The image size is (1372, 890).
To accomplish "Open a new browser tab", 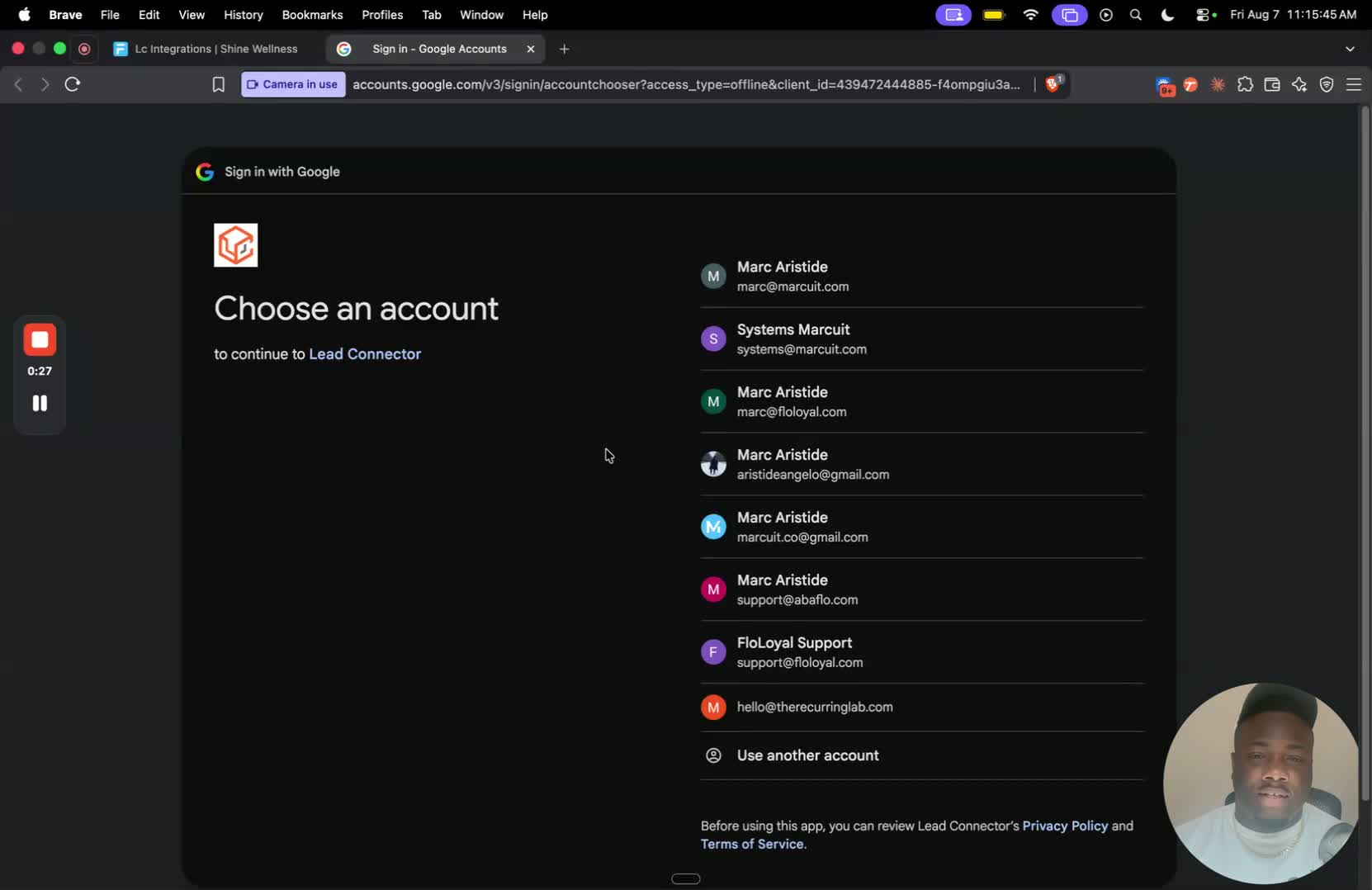I will tap(564, 49).
